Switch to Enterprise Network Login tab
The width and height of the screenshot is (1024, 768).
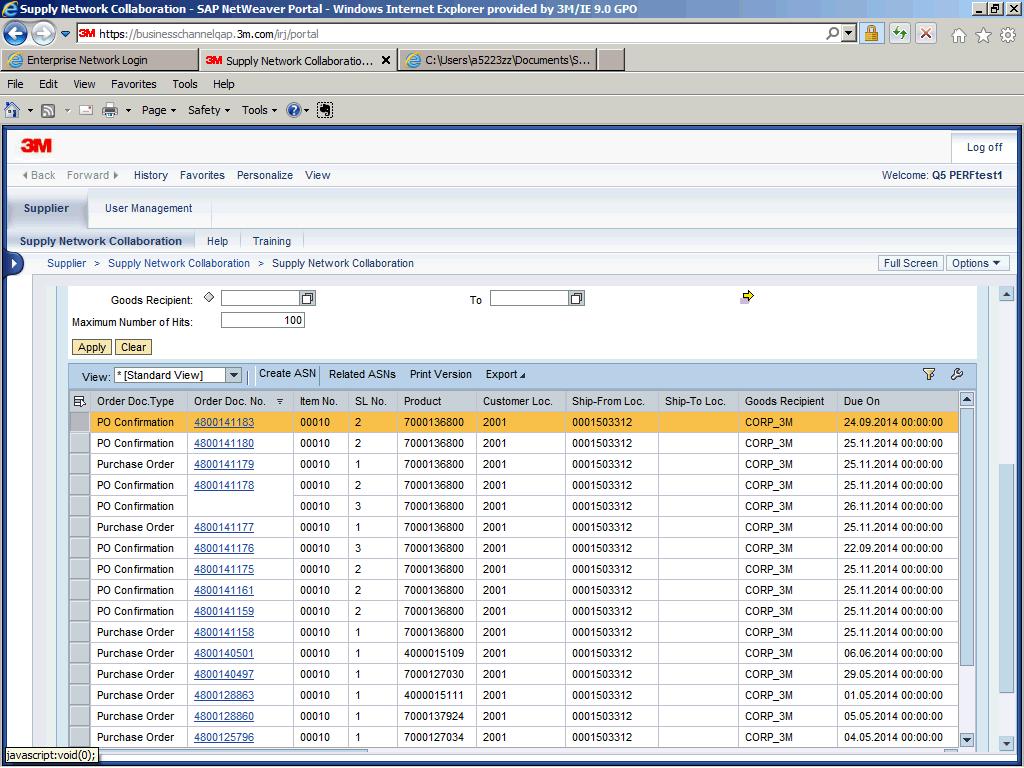tap(99, 60)
